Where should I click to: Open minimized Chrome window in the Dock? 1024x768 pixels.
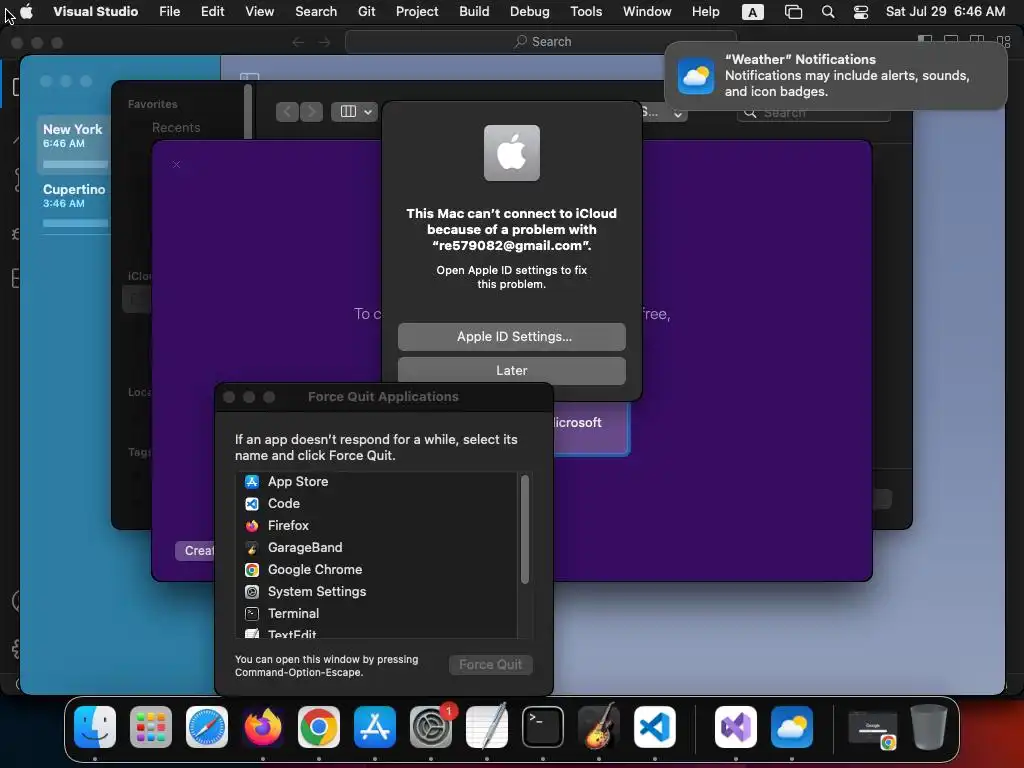[873, 728]
